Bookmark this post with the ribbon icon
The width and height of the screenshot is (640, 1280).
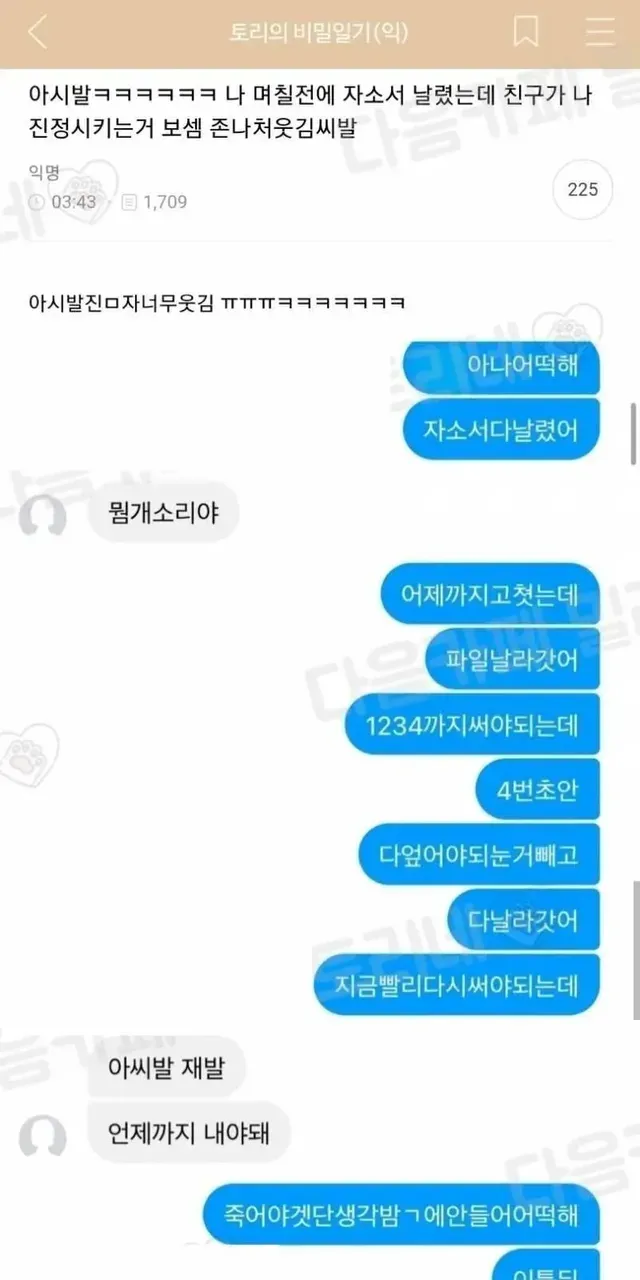point(526,33)
